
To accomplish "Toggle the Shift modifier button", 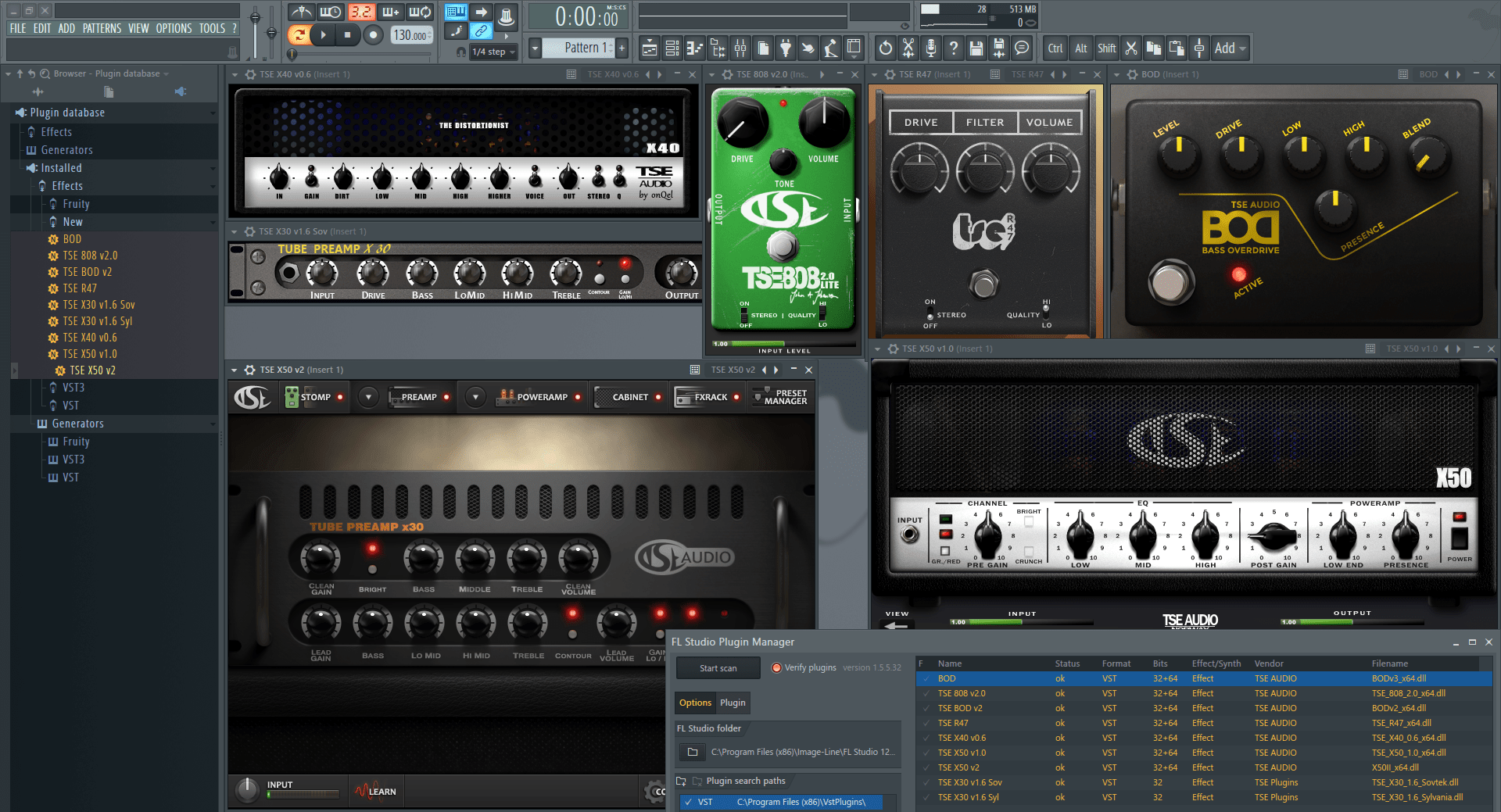I will pos(1106,48).
